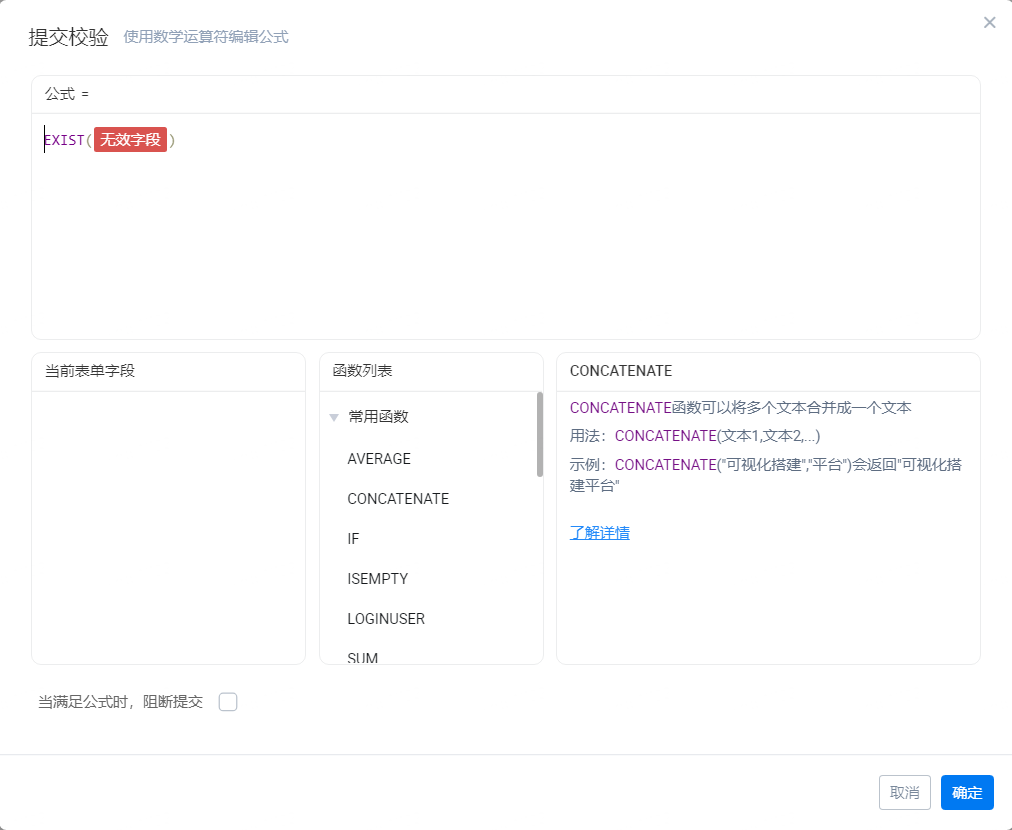The width and height of the screenshot is (1012, 830).
Task: Click 确定 button
Action: coord(967,792)
